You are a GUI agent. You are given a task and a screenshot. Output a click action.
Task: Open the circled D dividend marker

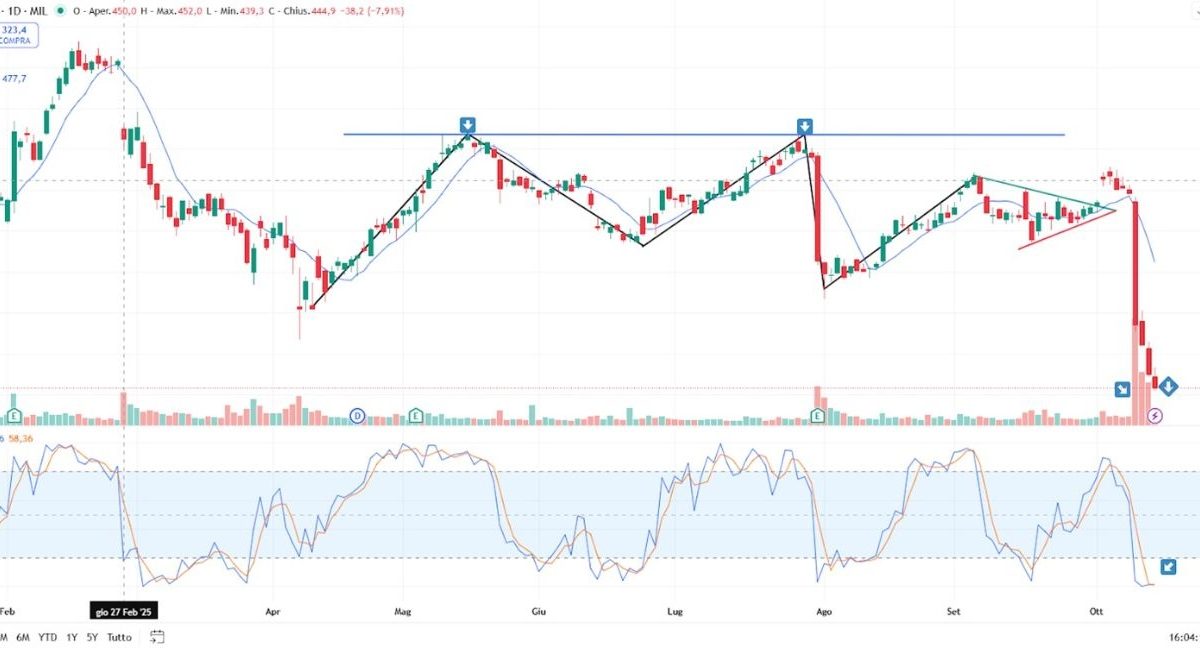tap(358, 415)
